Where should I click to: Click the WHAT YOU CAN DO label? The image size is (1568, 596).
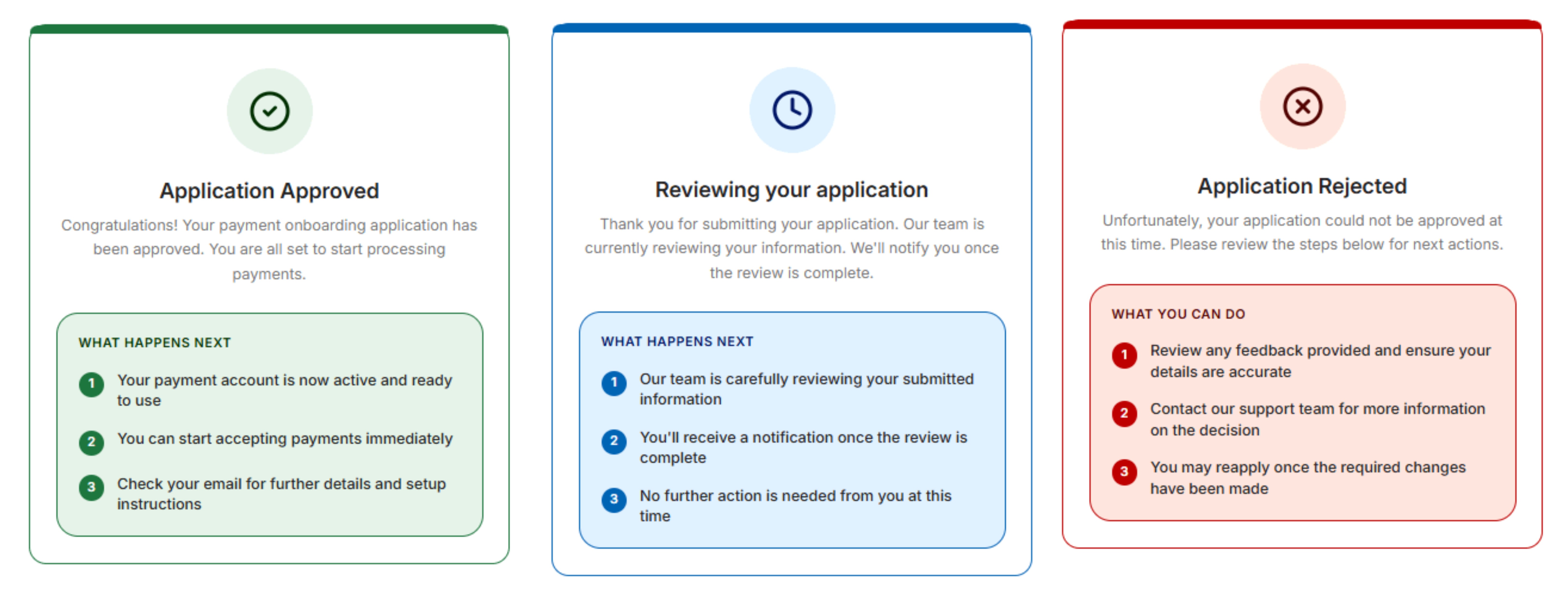[1178, 314]
